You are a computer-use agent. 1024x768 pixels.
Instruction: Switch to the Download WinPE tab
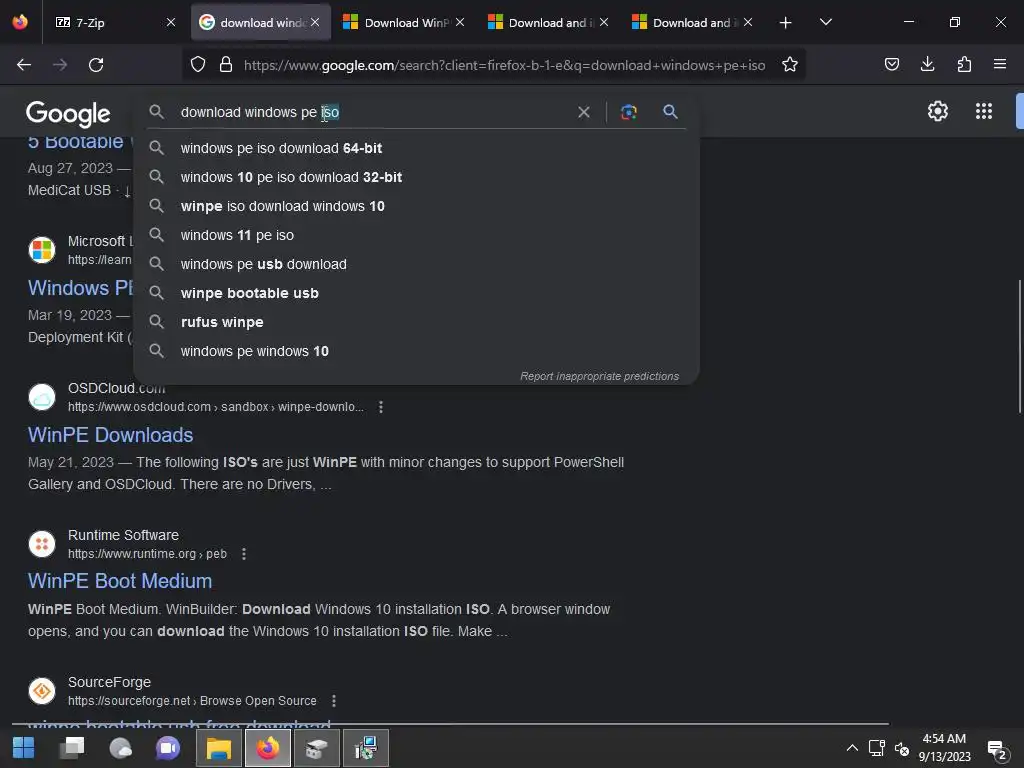click(x=405, y=23)
